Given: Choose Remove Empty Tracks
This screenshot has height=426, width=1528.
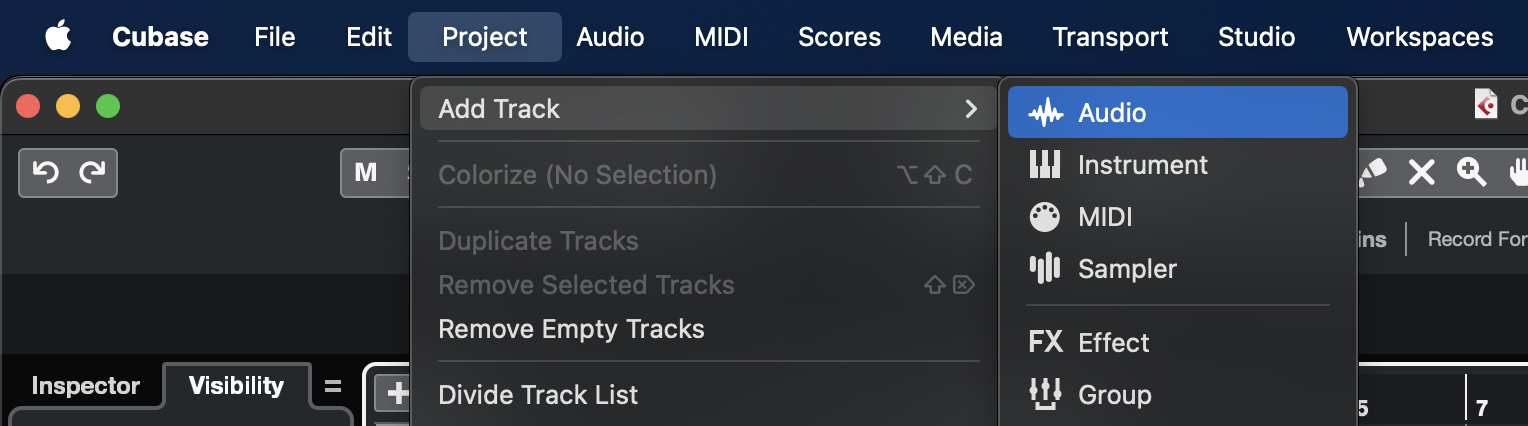Looking at the screenshot, I should pos(571,329).
